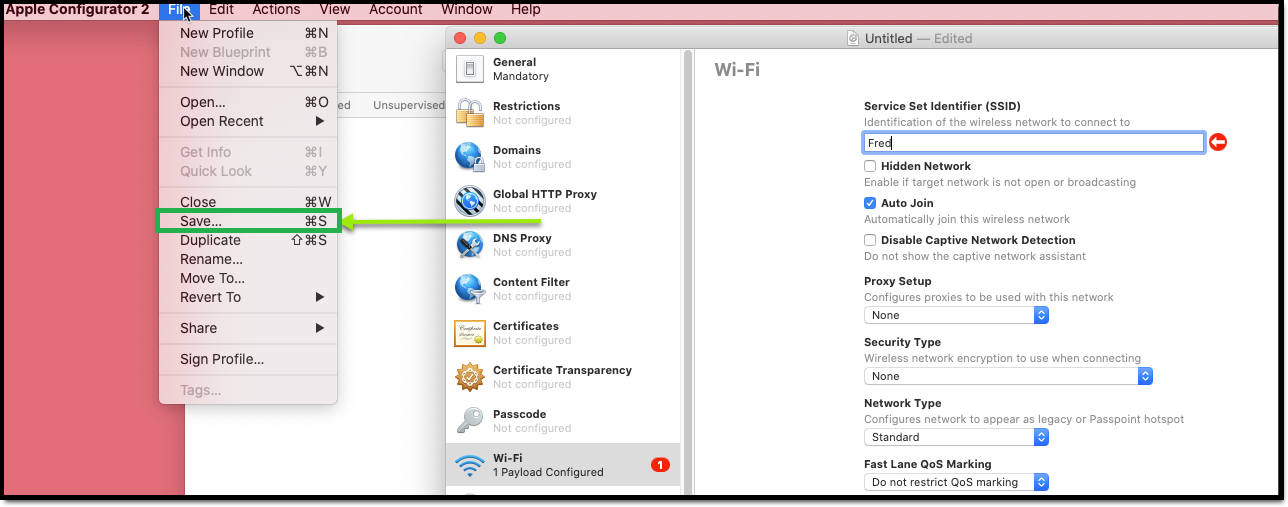Screen dimensions: 1288x507
Task: Open the Fast Lane QoS Marking dropdown
Action: pyautogui.click(x=956, y=482)
